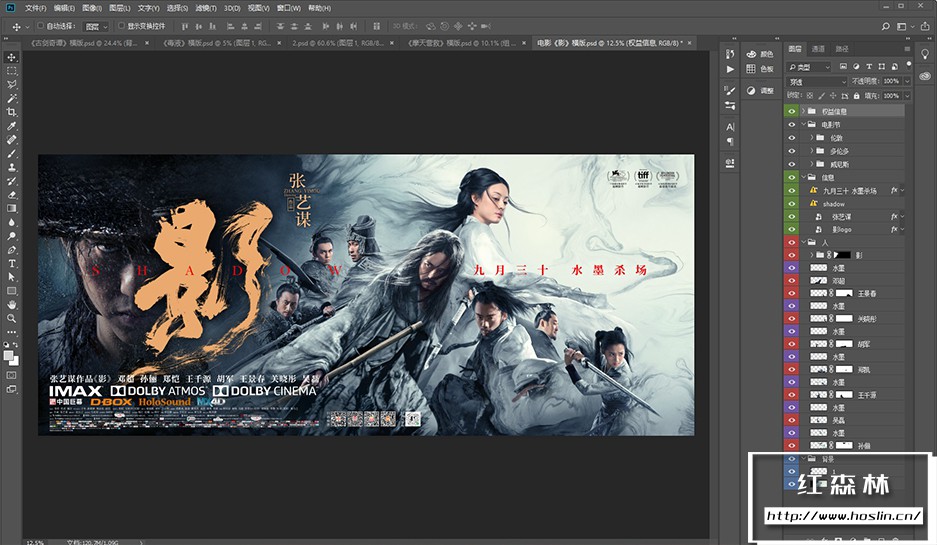
Task: Select the Zoom tool
Action: [x=11, y=319]
